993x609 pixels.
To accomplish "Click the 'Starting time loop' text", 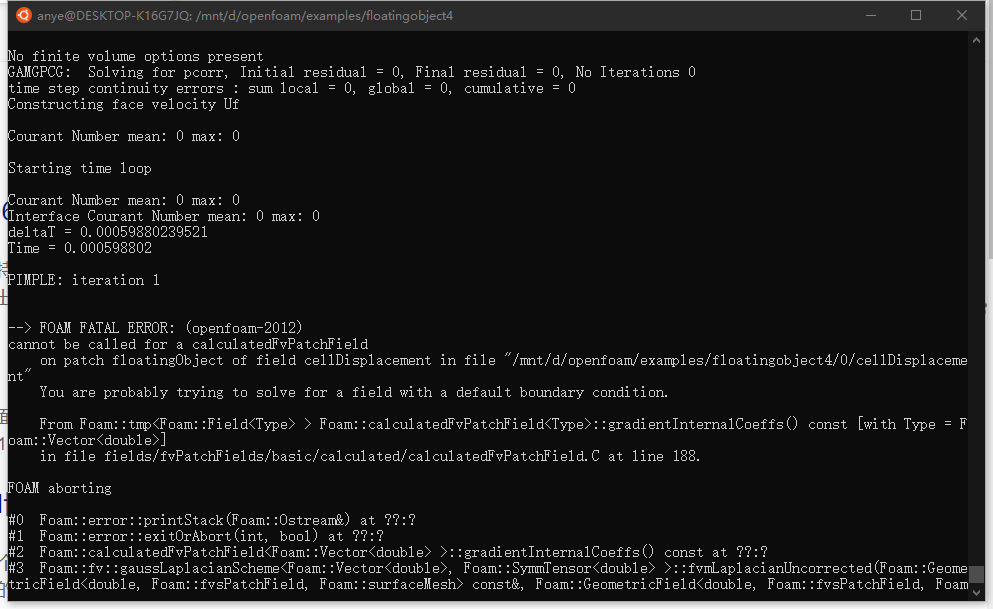I will point(80,168).
